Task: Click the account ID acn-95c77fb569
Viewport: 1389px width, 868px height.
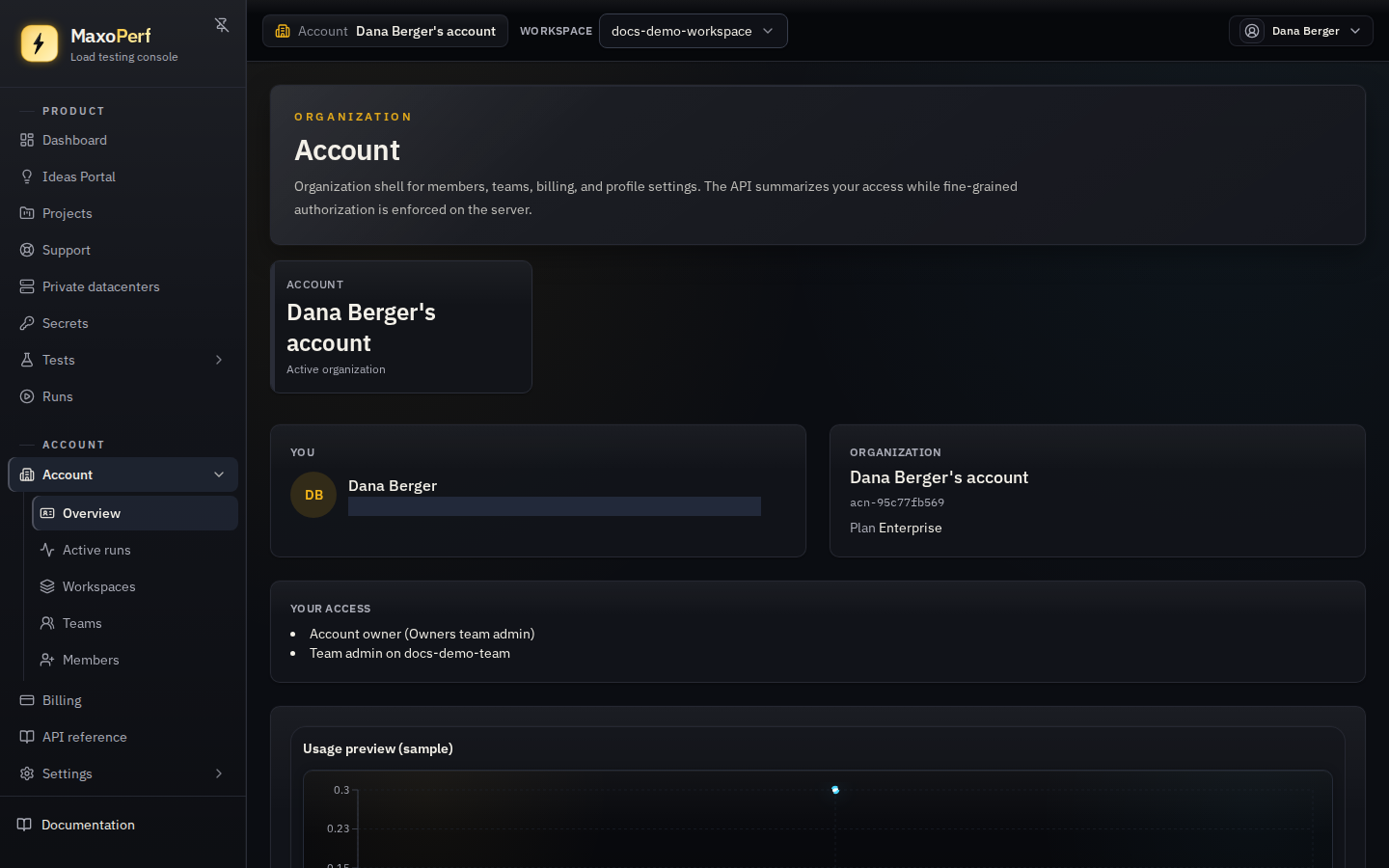Action: [897, 502]
